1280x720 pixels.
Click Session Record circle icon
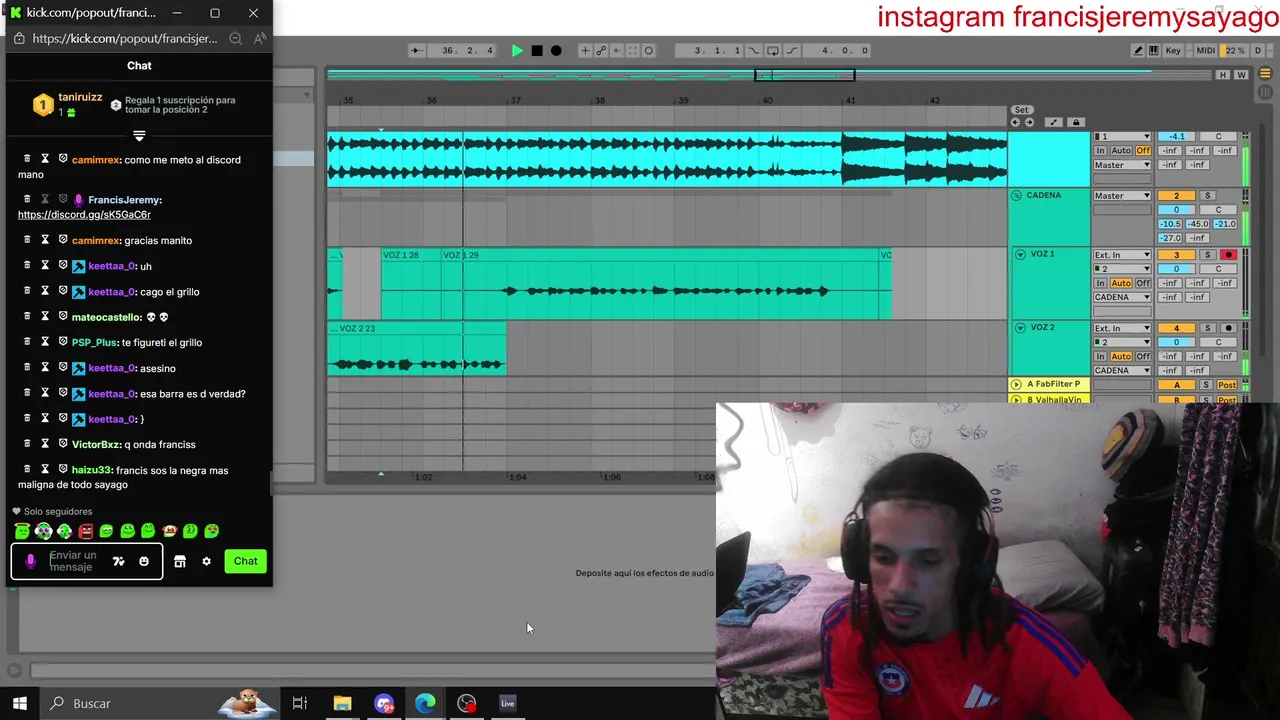click(648, 50)
